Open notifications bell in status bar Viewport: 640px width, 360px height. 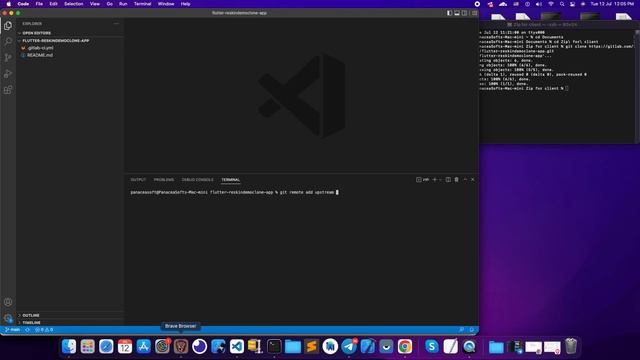[x=472, y=330]
